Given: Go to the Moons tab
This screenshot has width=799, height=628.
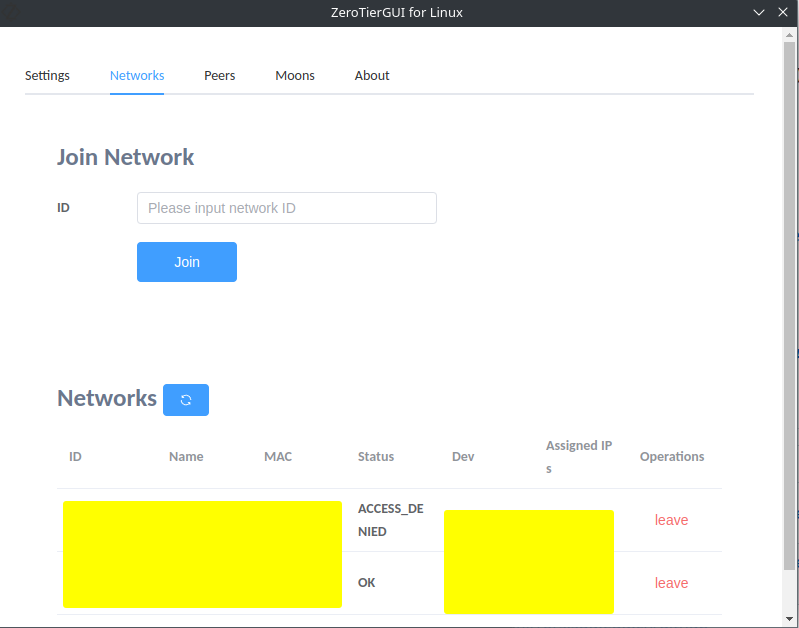Looking at the screenshot, I should coord(295,75).
